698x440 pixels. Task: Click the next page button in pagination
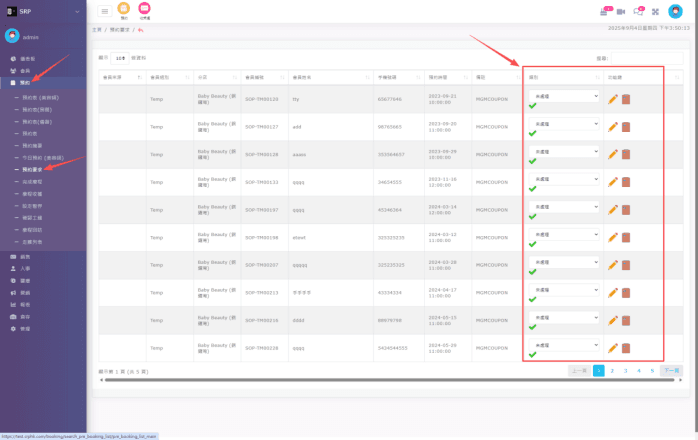[671, 370]
